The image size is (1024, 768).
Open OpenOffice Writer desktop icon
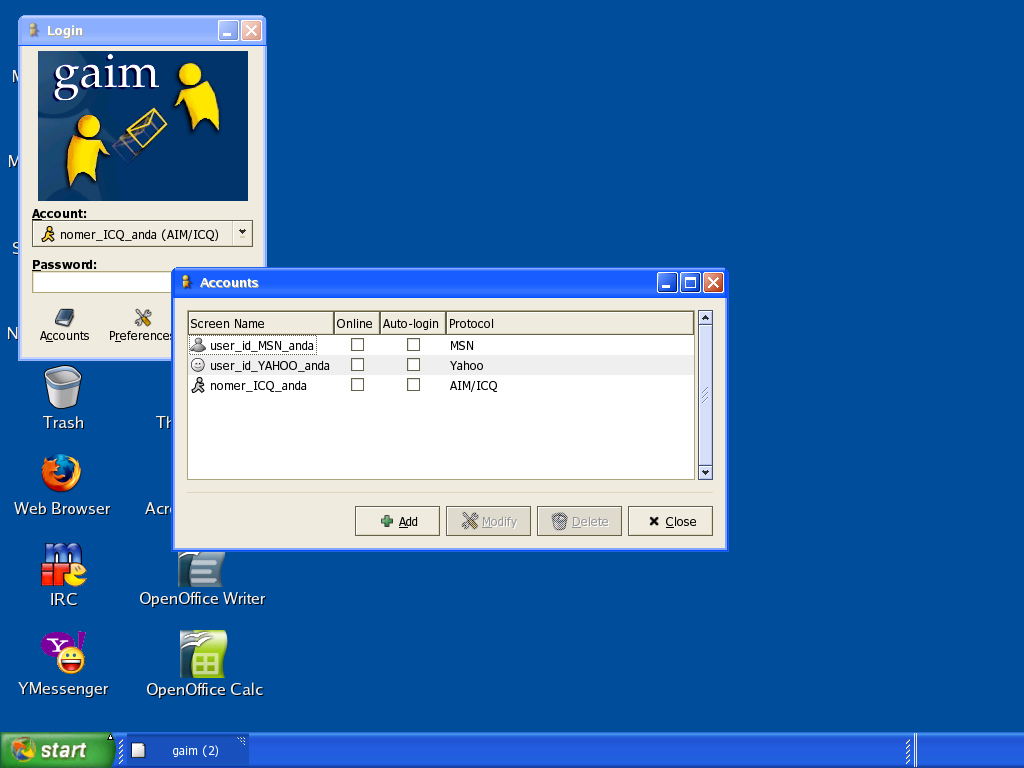(202, 569)
